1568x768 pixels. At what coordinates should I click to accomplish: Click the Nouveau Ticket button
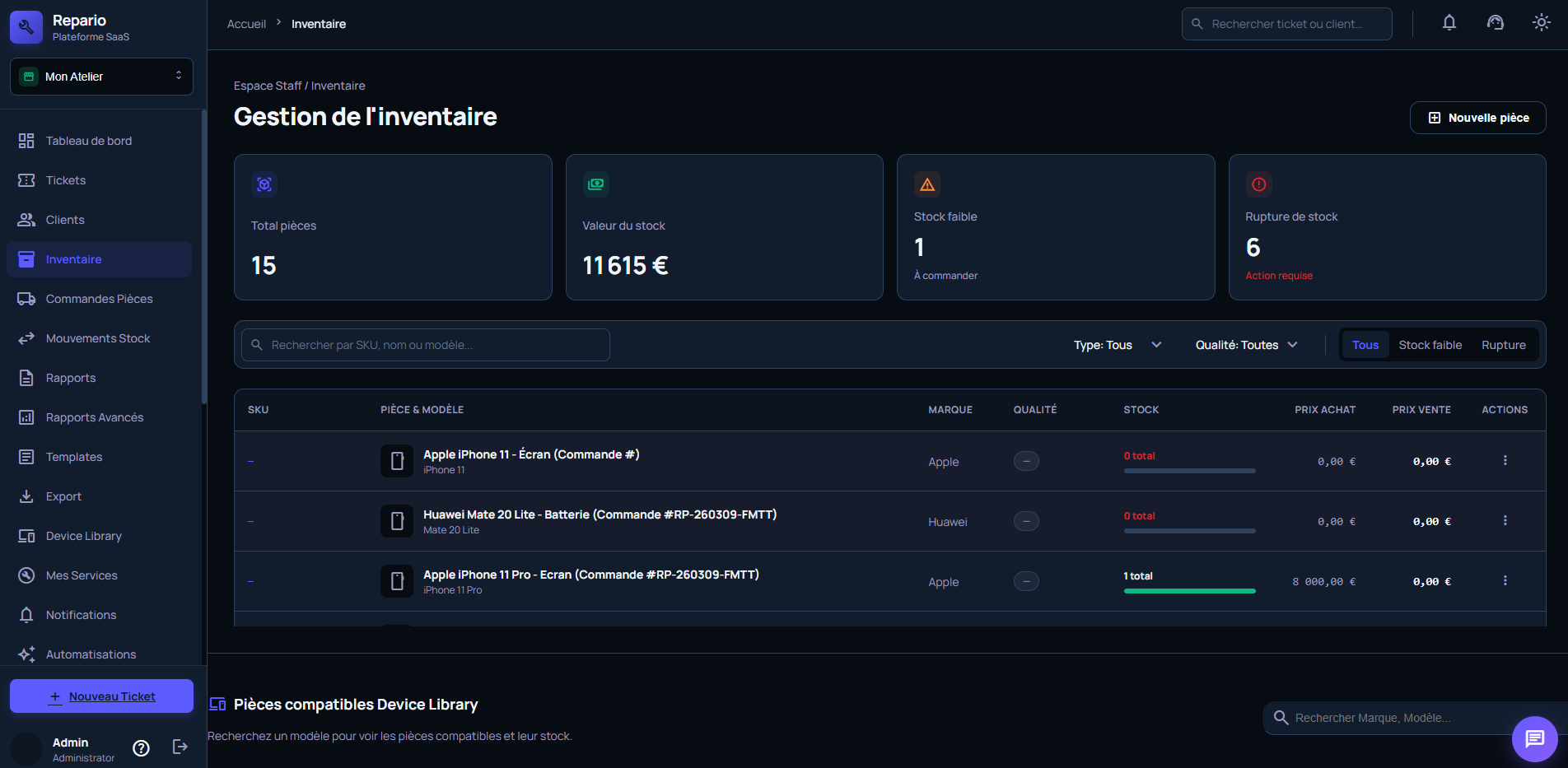[x=101, y=696]
